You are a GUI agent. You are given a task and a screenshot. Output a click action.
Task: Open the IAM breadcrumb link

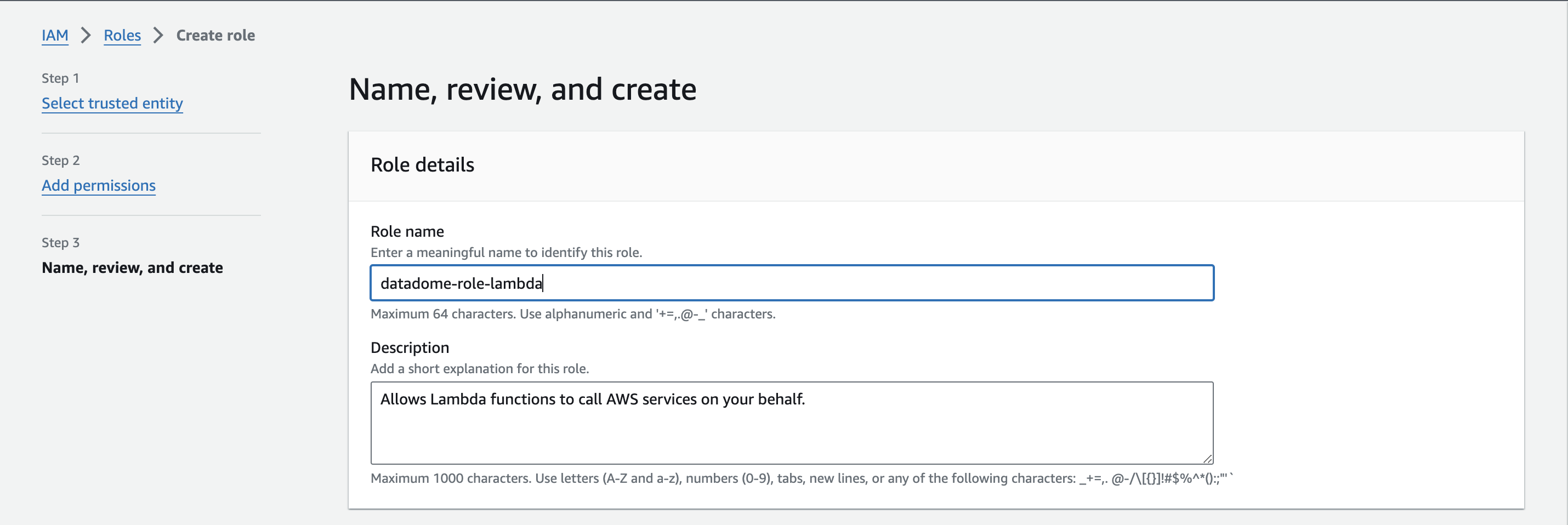tap(55, 35)
